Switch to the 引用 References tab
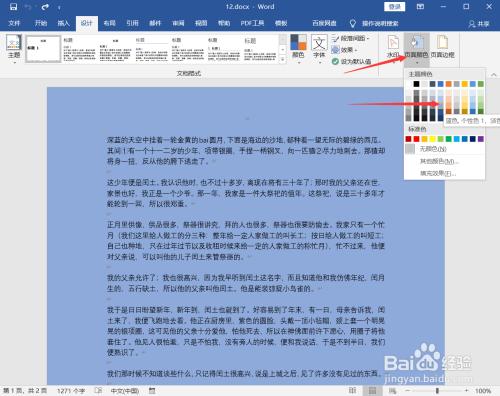500x396 pixels. click(132, 23)
